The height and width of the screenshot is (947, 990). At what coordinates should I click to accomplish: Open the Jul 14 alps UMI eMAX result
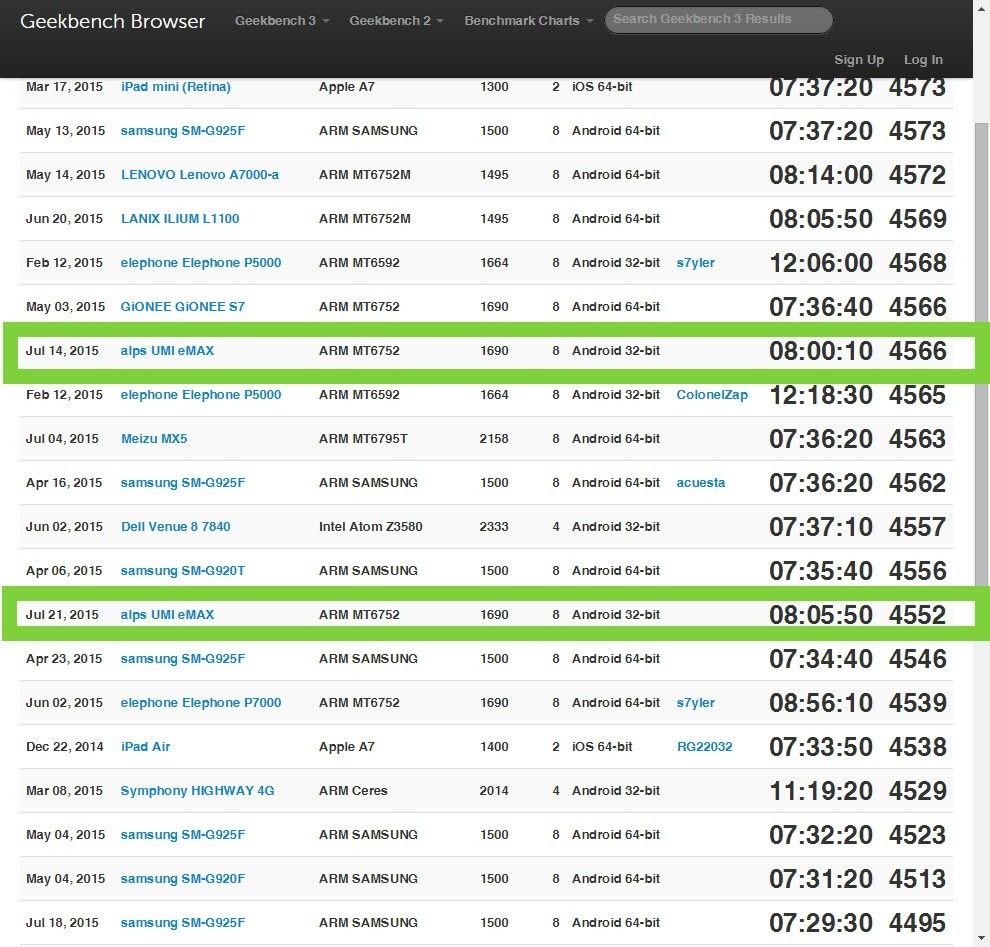click(x=167, y=350)
